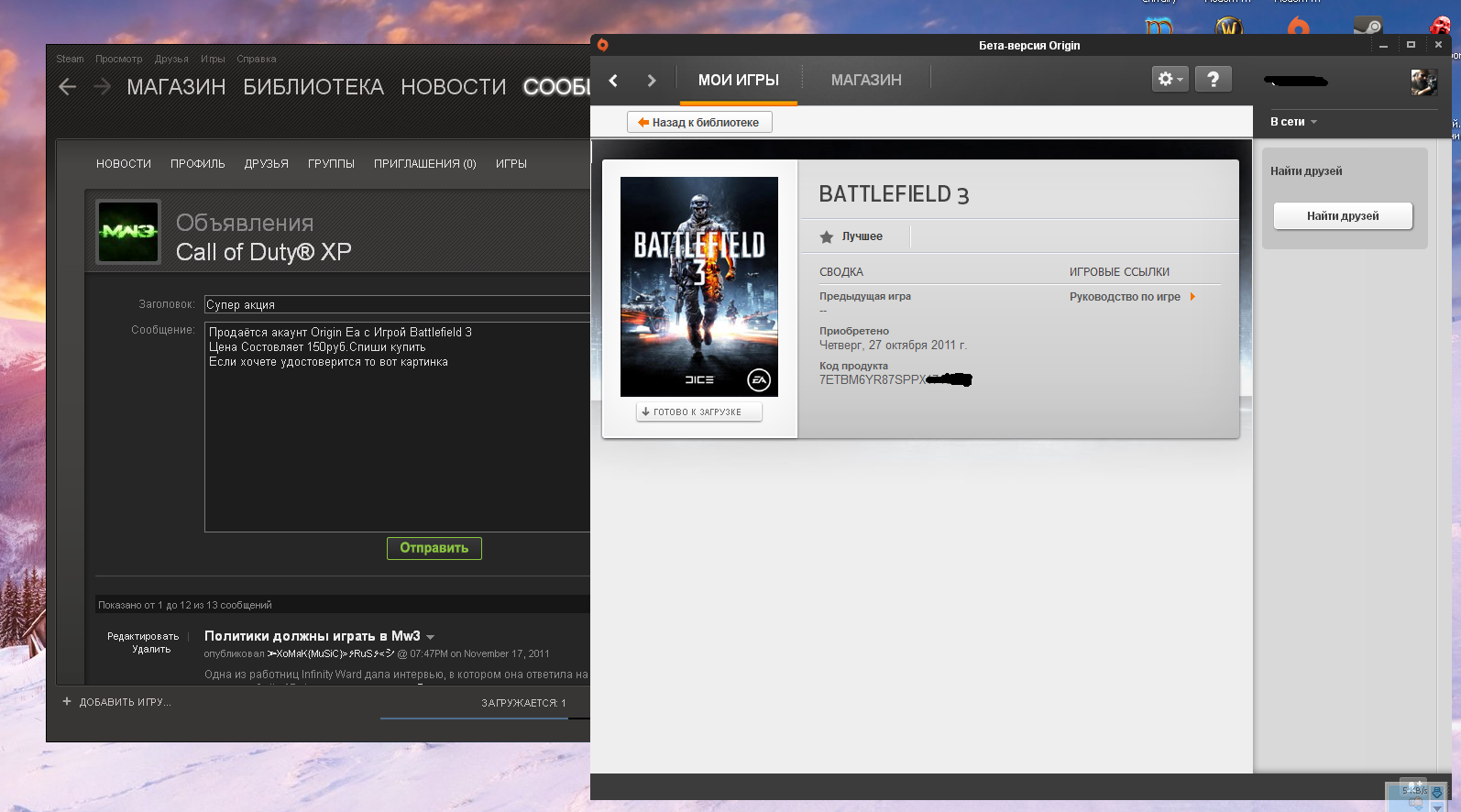1461x812 pixels.
Task: Click Назад к библиотеке button
Action: 699,122
